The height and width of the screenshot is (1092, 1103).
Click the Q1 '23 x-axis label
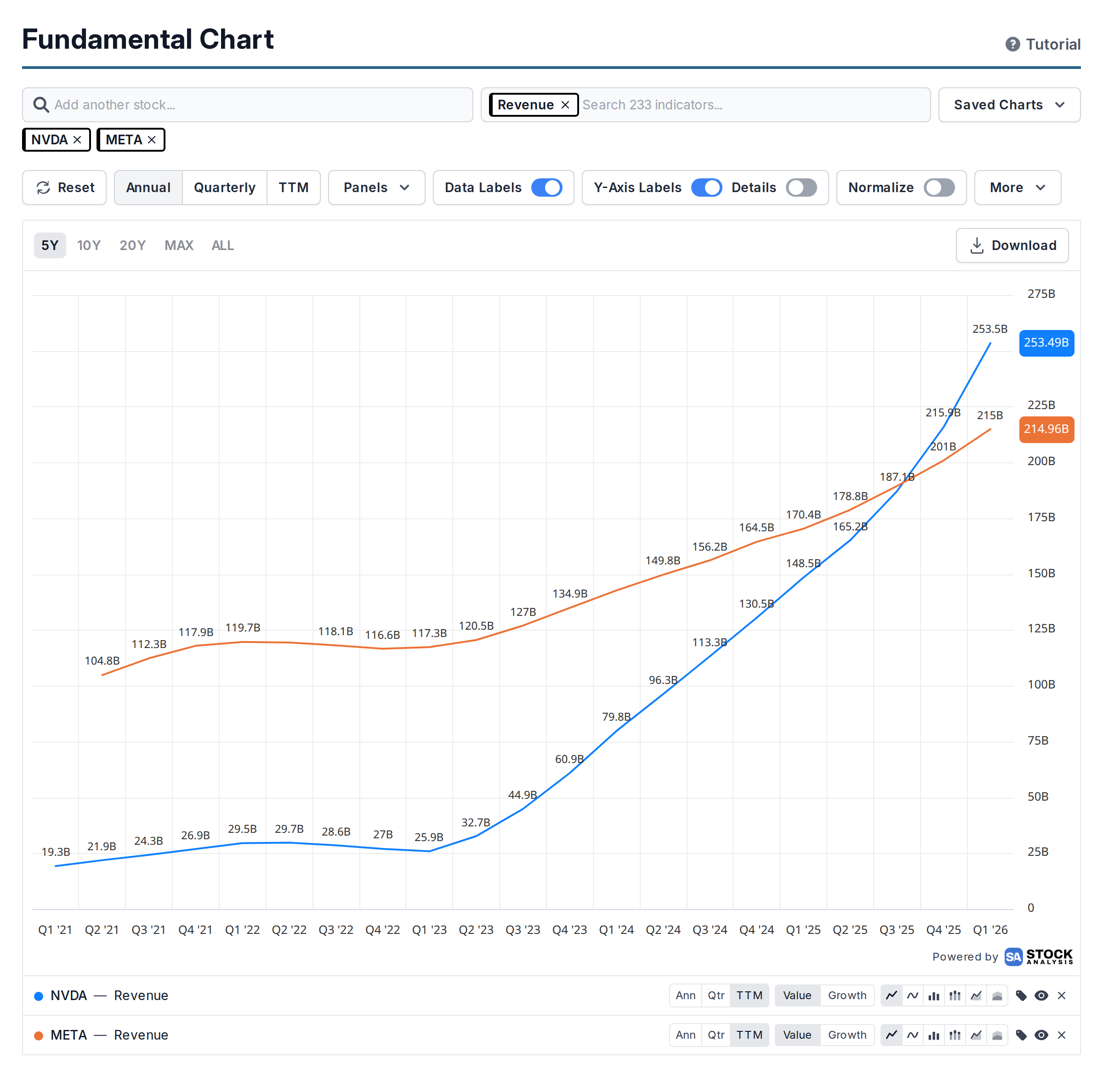429,930
